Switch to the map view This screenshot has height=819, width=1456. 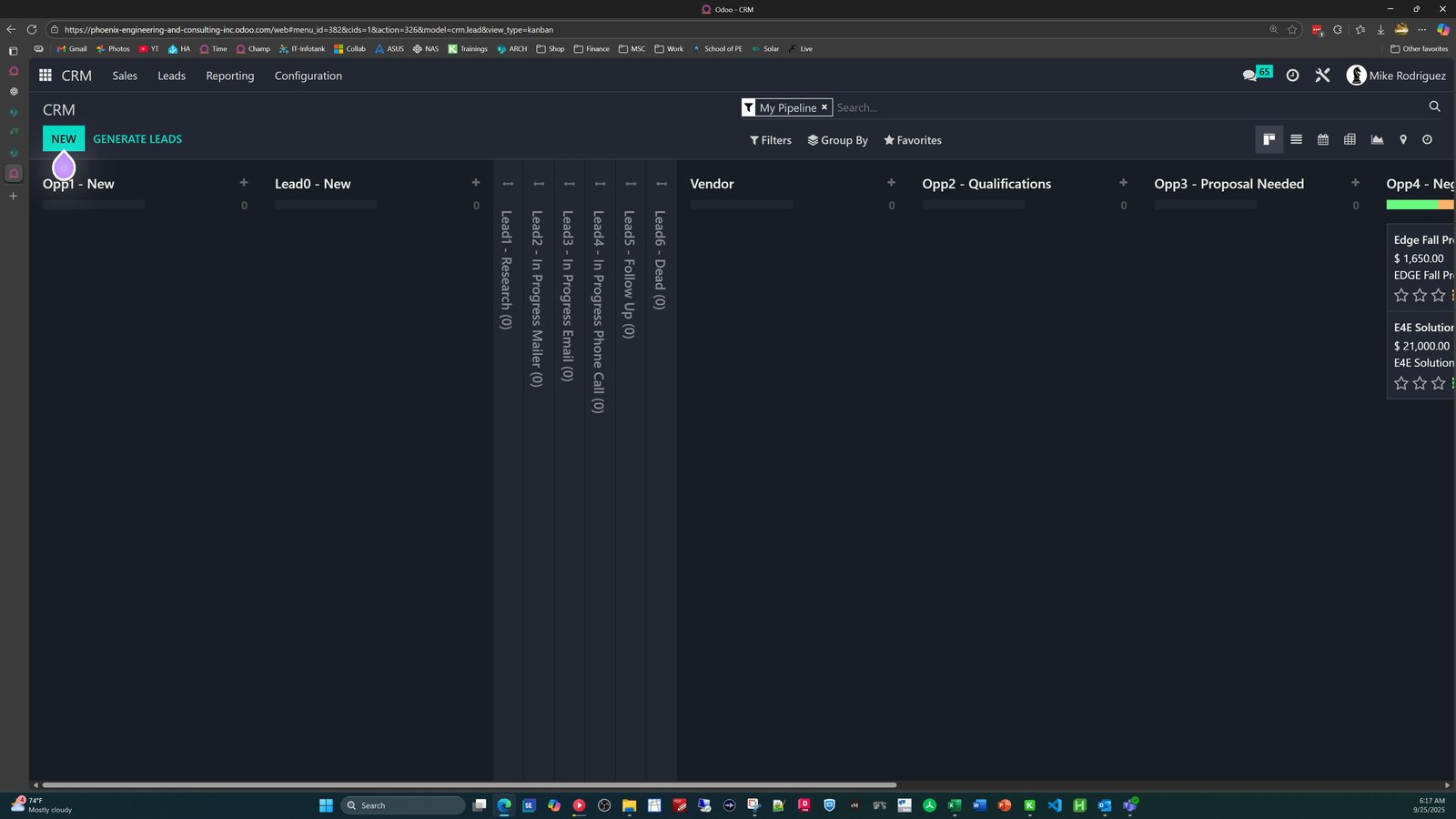coord(1403,139)
